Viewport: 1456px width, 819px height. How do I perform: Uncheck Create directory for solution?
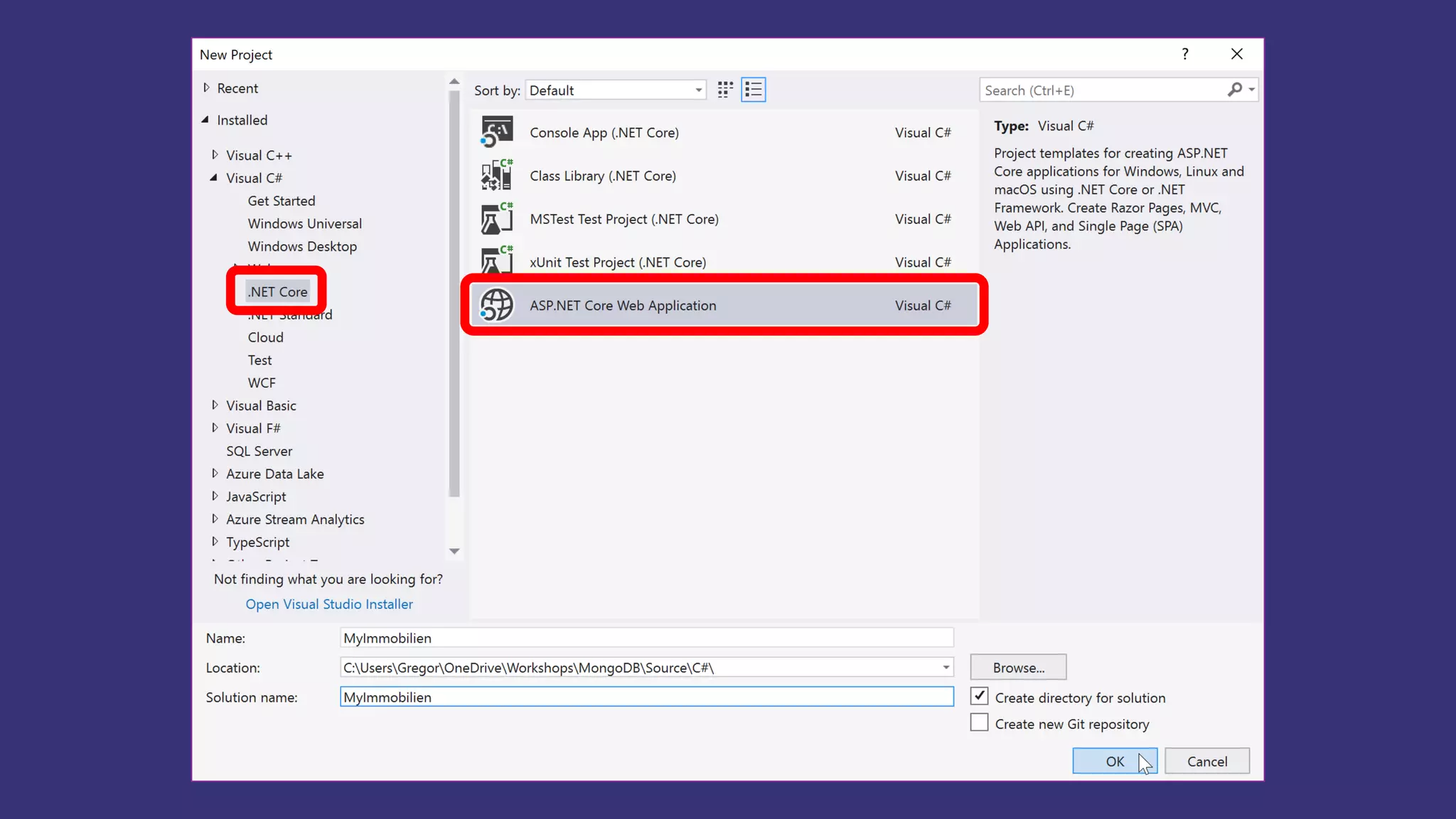(x=979, y=697)
